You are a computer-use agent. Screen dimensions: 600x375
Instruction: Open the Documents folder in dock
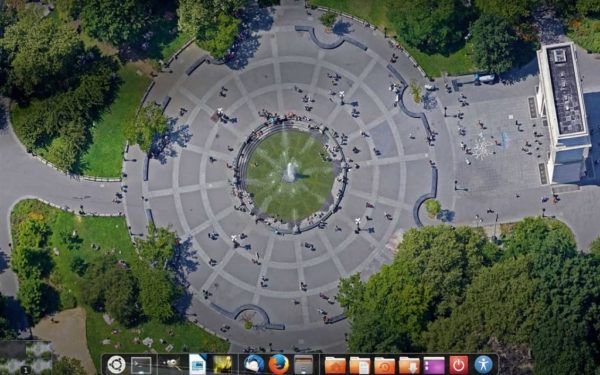[360, 365]
